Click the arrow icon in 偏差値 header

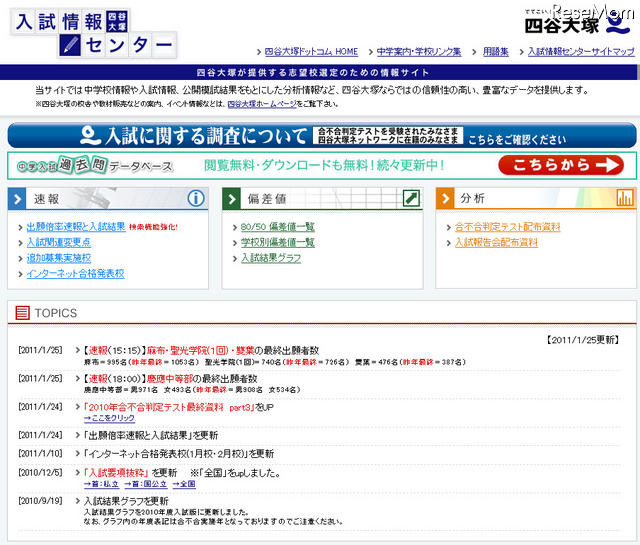pos(411,198)
